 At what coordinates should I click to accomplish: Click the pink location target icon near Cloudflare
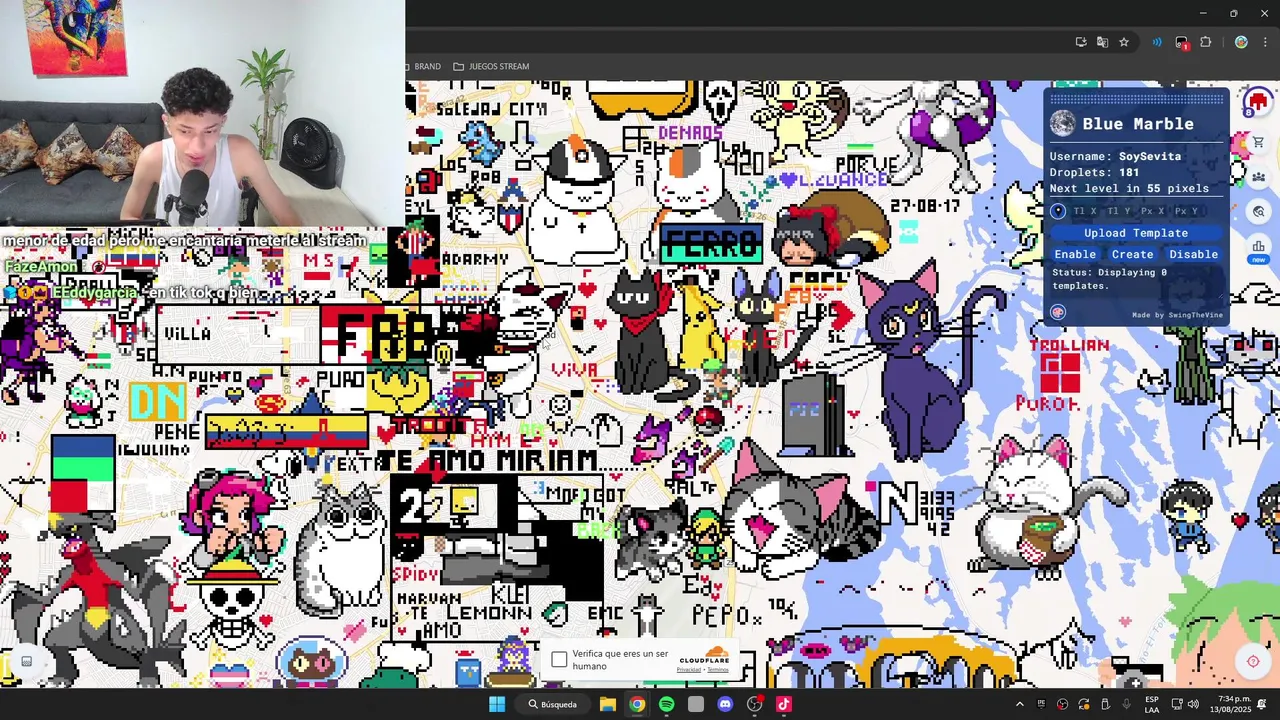point(1253,661)
